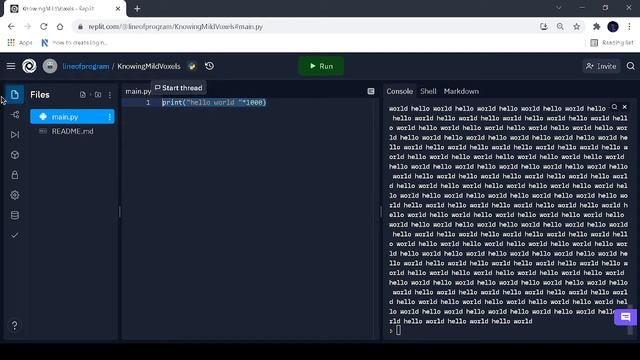Open the hamburger sidebar menu
Viewport: 640px width, 360px height.
tap(11, 66)
